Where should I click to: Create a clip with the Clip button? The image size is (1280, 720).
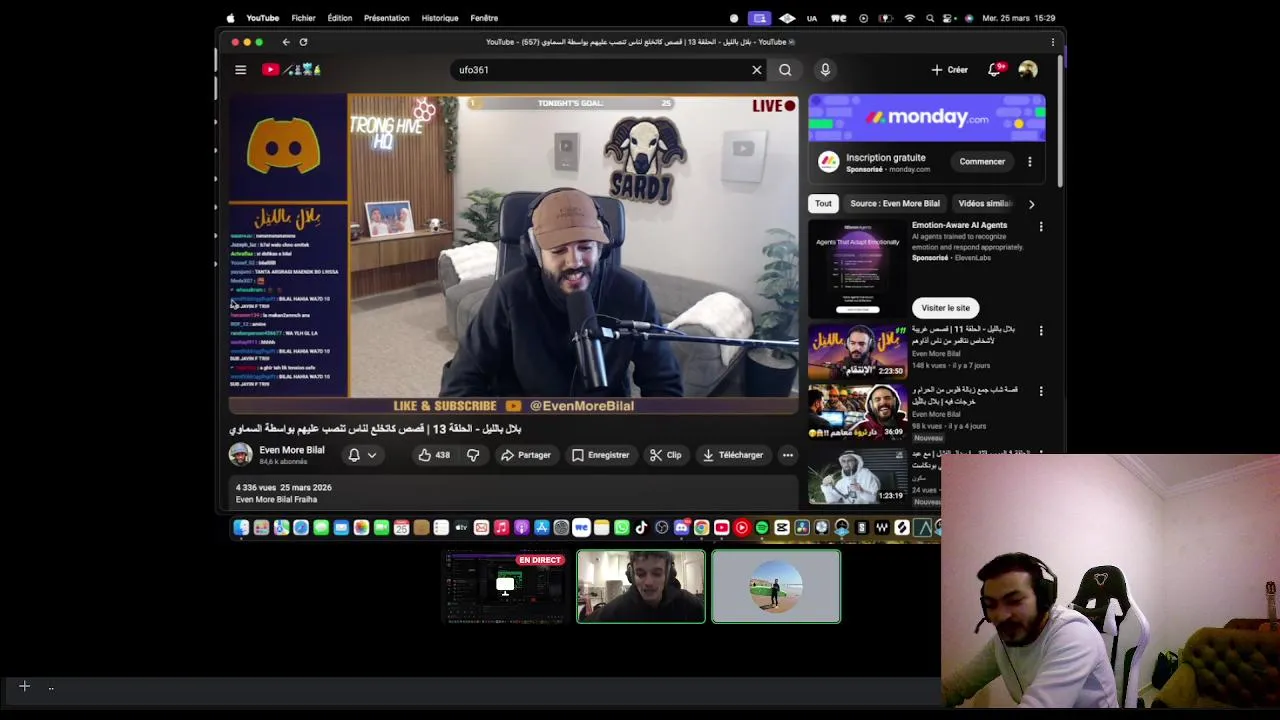click(665, 455)
